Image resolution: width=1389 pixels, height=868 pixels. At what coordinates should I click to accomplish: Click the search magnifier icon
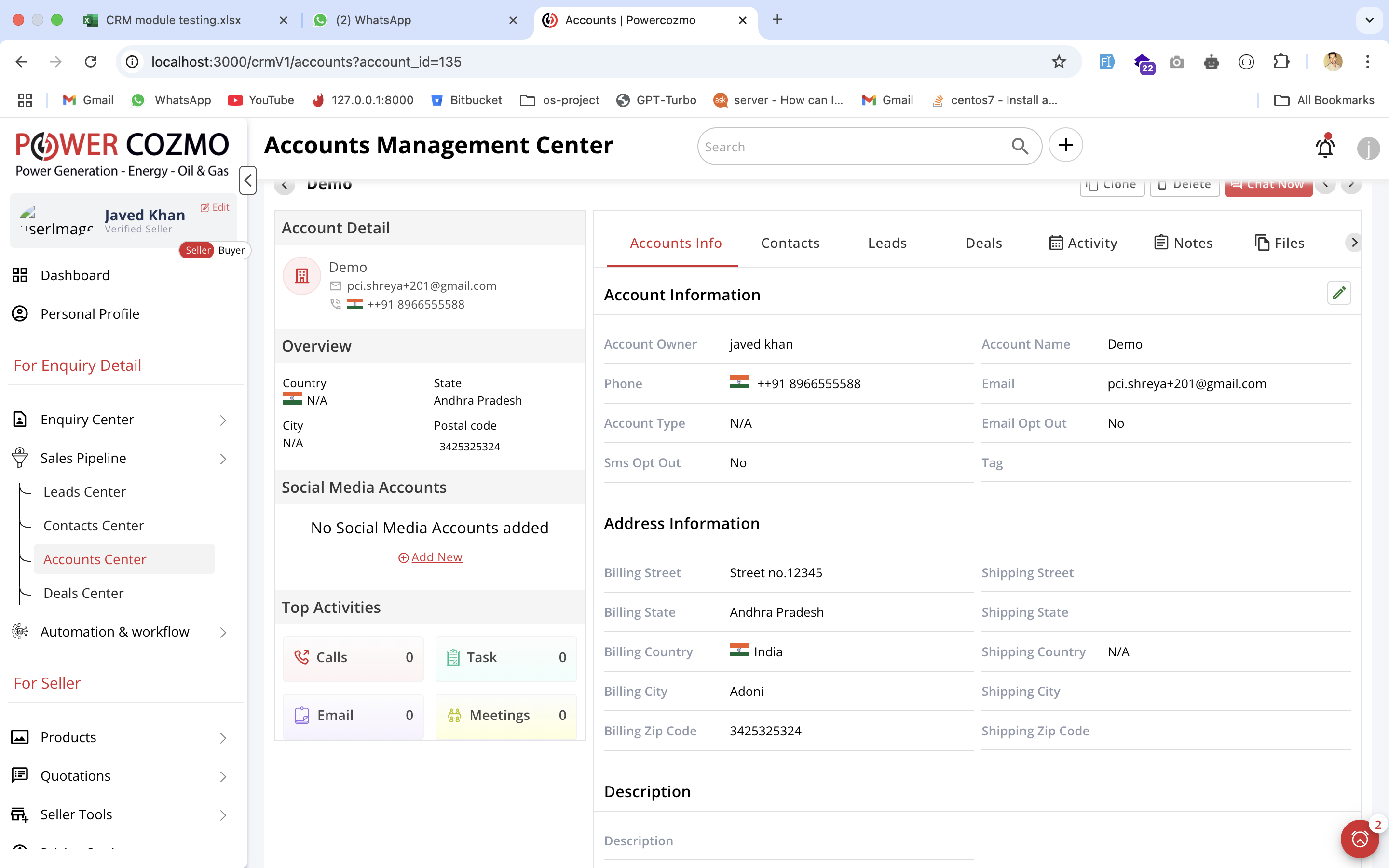pos(1020,147)
